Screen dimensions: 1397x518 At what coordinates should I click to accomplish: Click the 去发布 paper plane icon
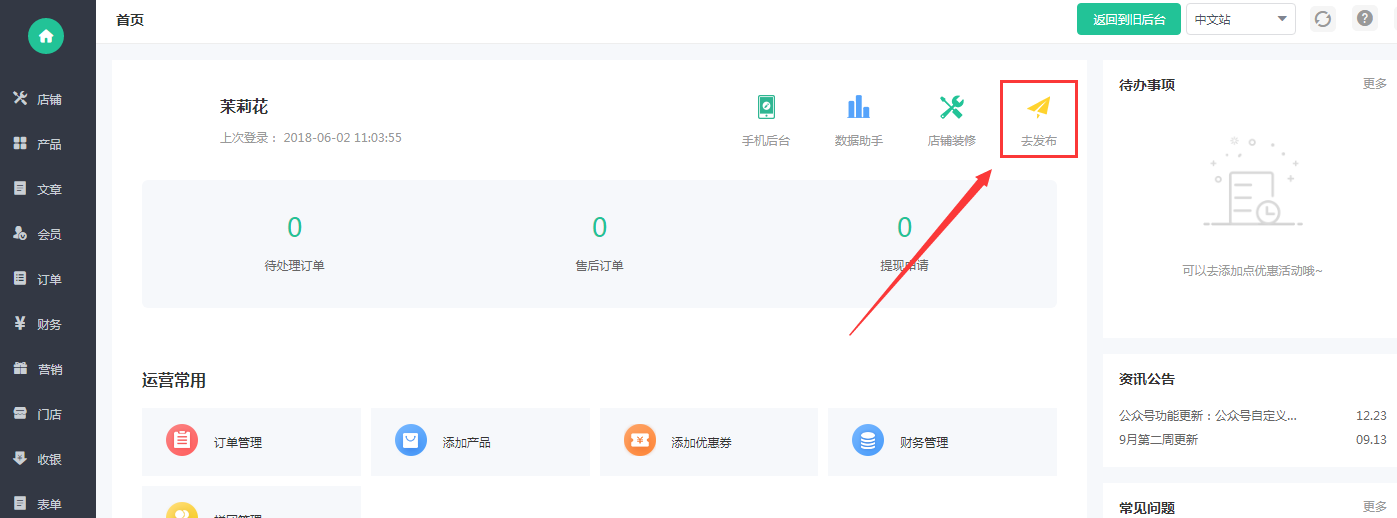coord(1039,107)
